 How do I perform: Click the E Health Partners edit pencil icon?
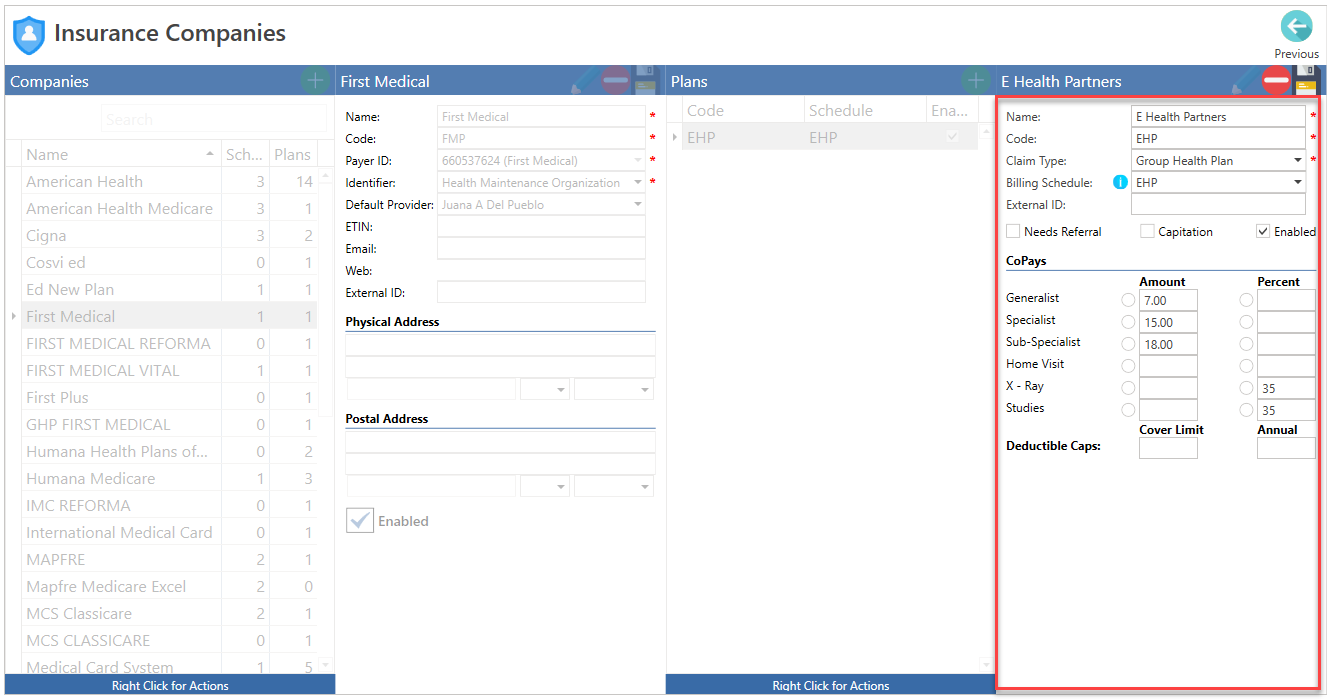[1244, 81]
